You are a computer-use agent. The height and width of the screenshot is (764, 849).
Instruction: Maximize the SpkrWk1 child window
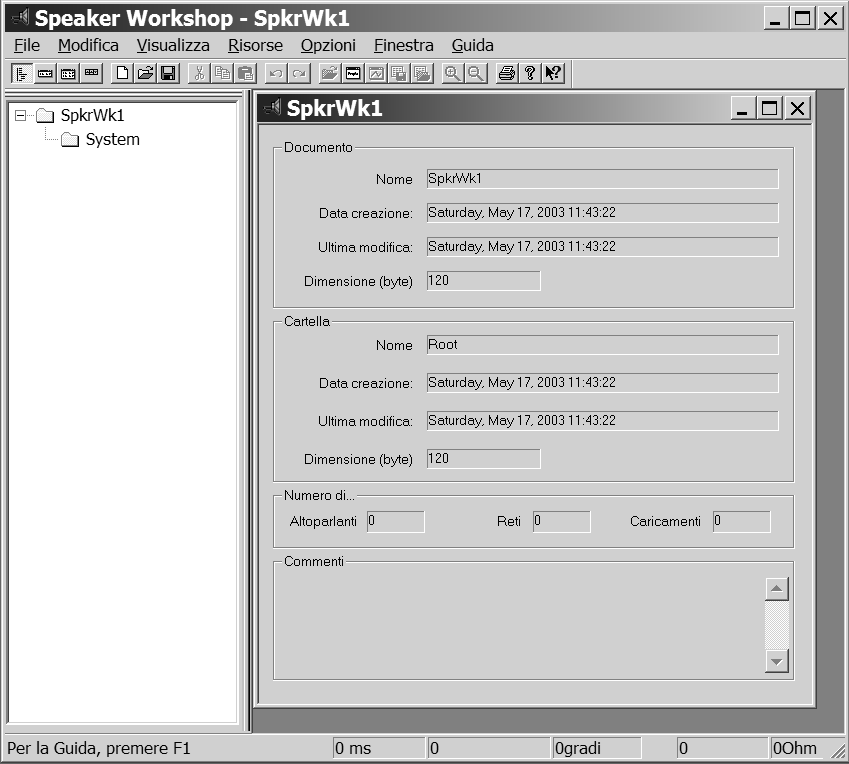(769, 108)
